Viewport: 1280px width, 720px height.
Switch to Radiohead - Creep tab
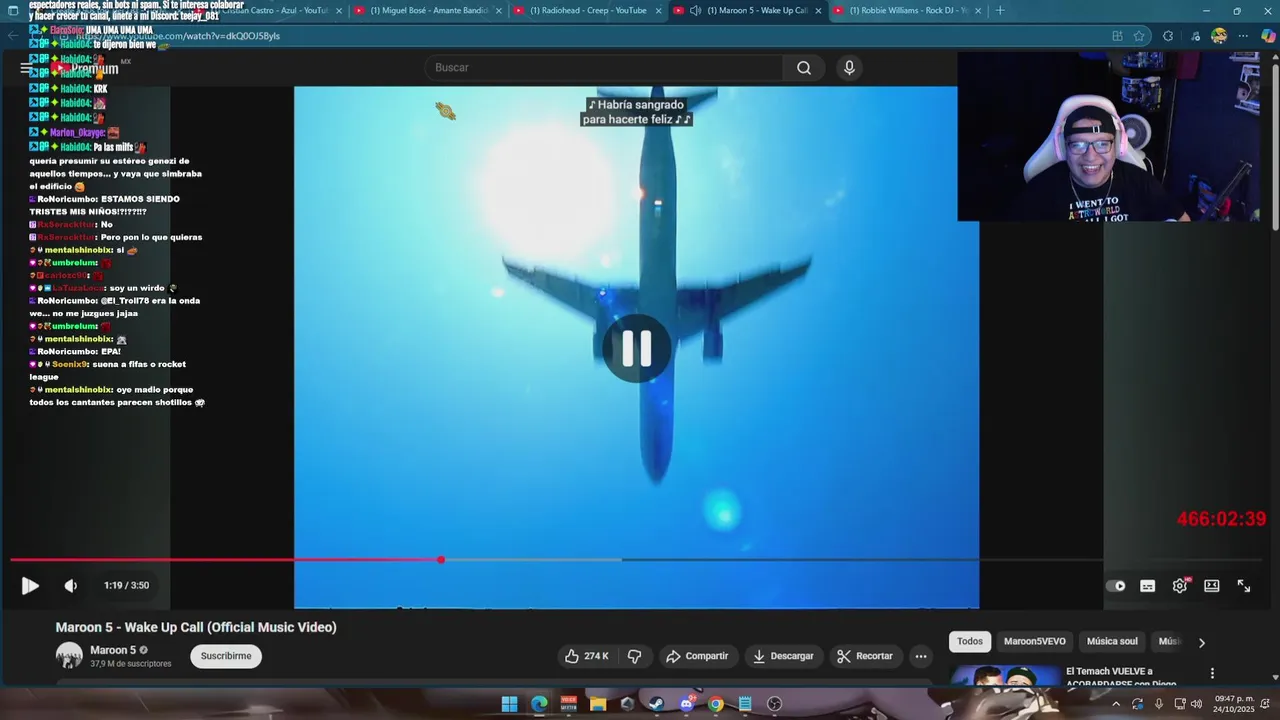click(588, 10)
